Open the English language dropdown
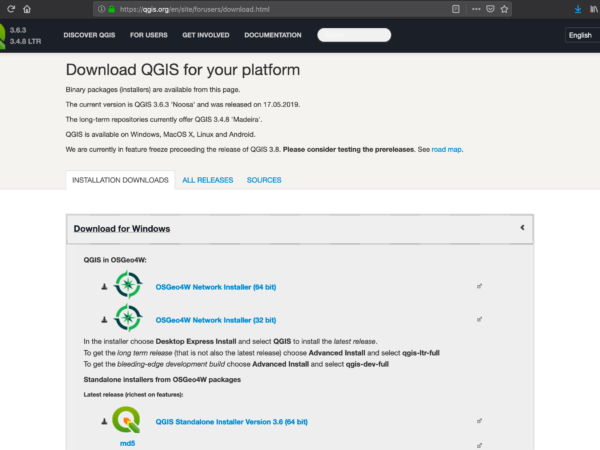This screenshot has height=450, width=600. point(582,35)
